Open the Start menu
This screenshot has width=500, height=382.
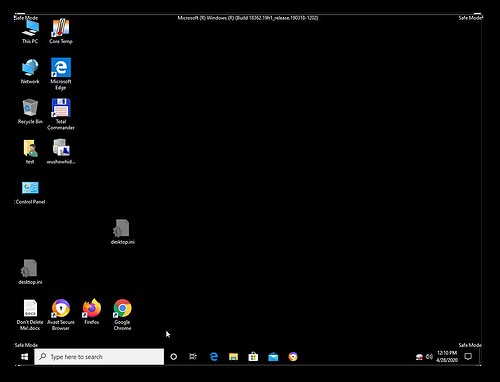tap(24, 357)
